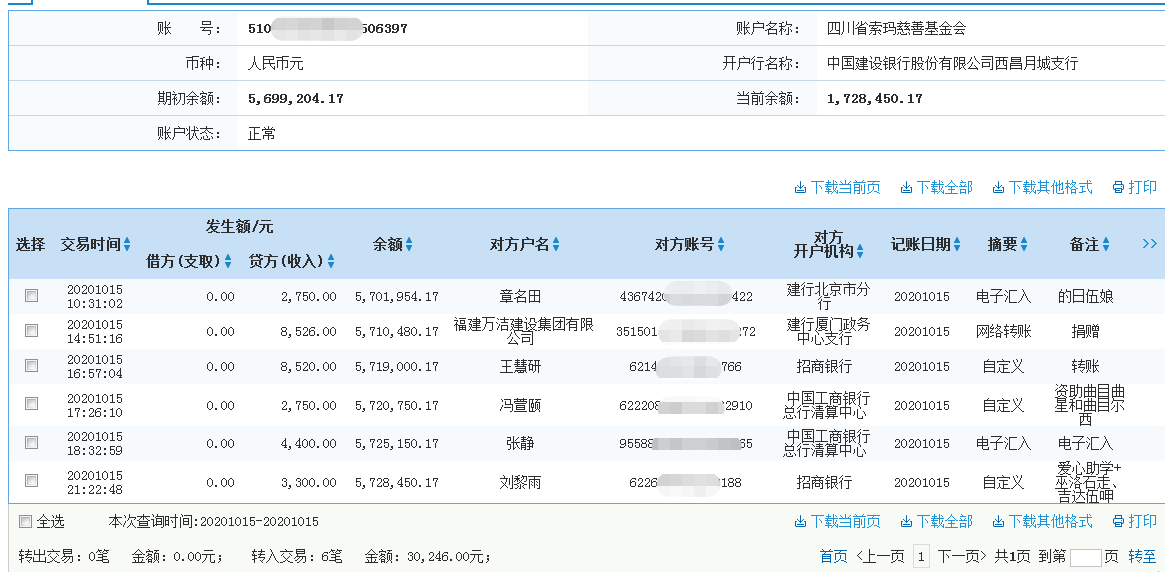Viewport: 1165px width, 572px height.
Task: Download all (下载全部) link above table
Action: [x=936, y=187]
